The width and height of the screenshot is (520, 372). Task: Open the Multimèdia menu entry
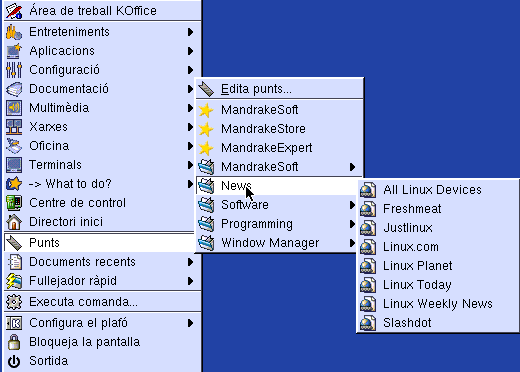[x=100, y=108]
